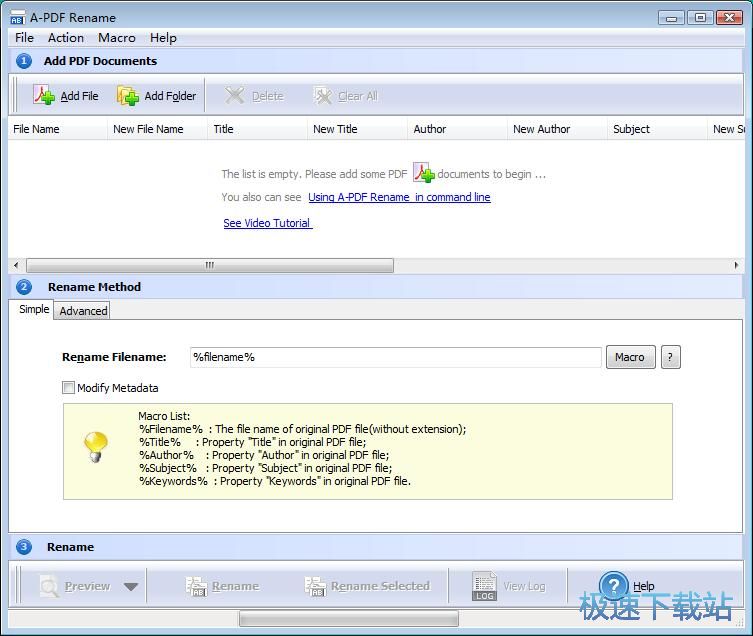
Task: Open the File menu
Action: pos(24,38)
